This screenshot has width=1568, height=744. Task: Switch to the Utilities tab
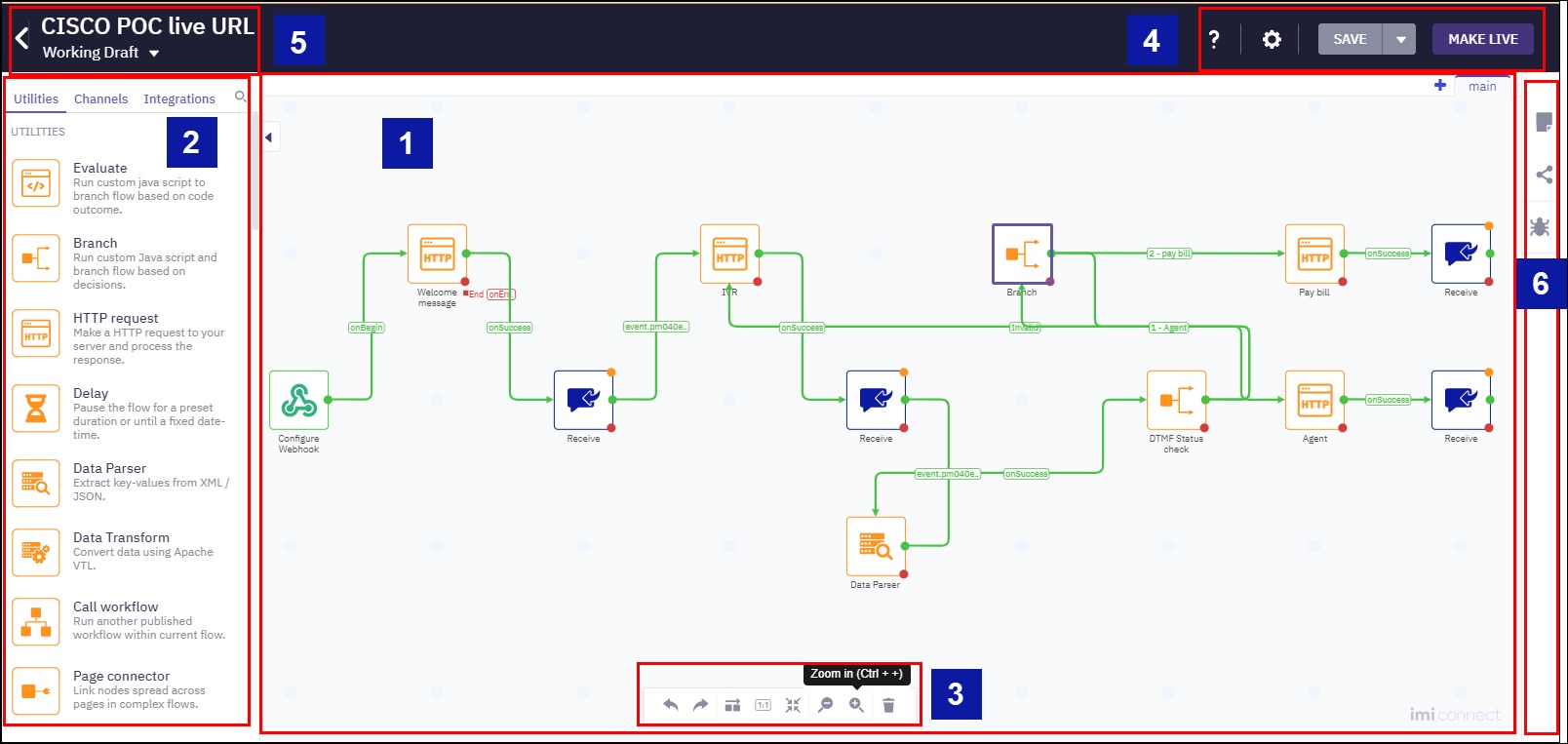[36, 99]
